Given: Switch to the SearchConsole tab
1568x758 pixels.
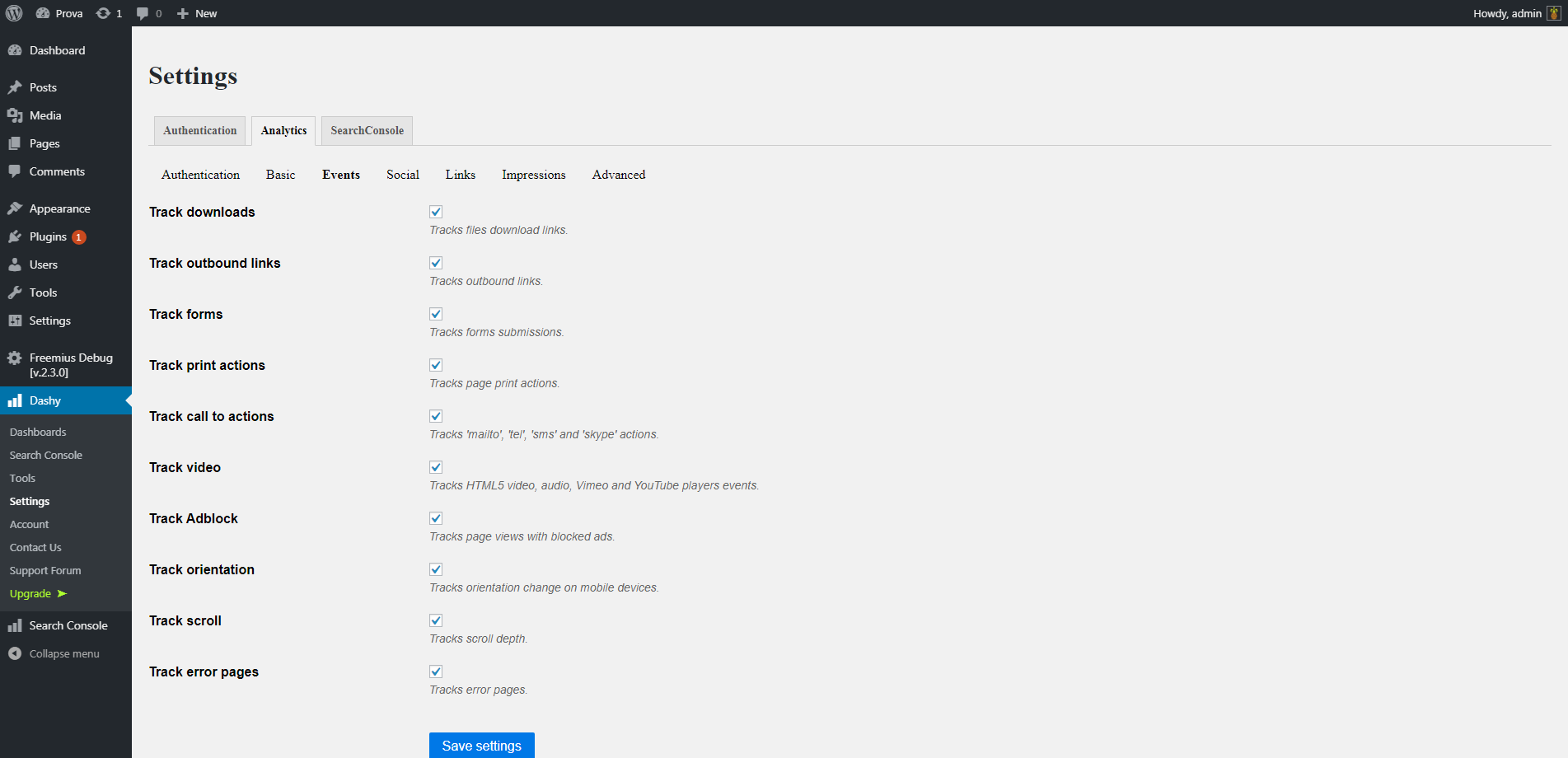Looking at the screenshot, I should point(367,130).
